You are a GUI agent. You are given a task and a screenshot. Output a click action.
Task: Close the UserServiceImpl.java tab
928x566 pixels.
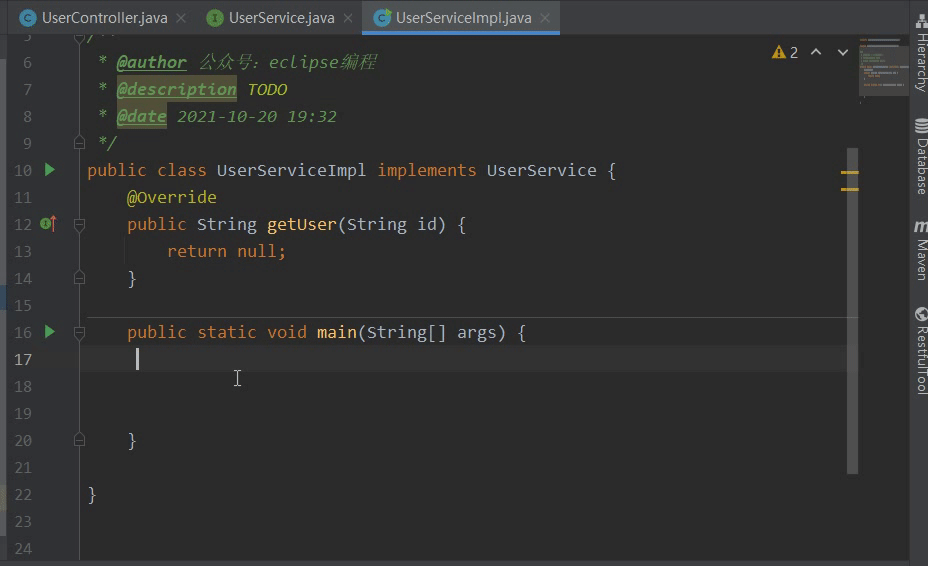[545, 18]
